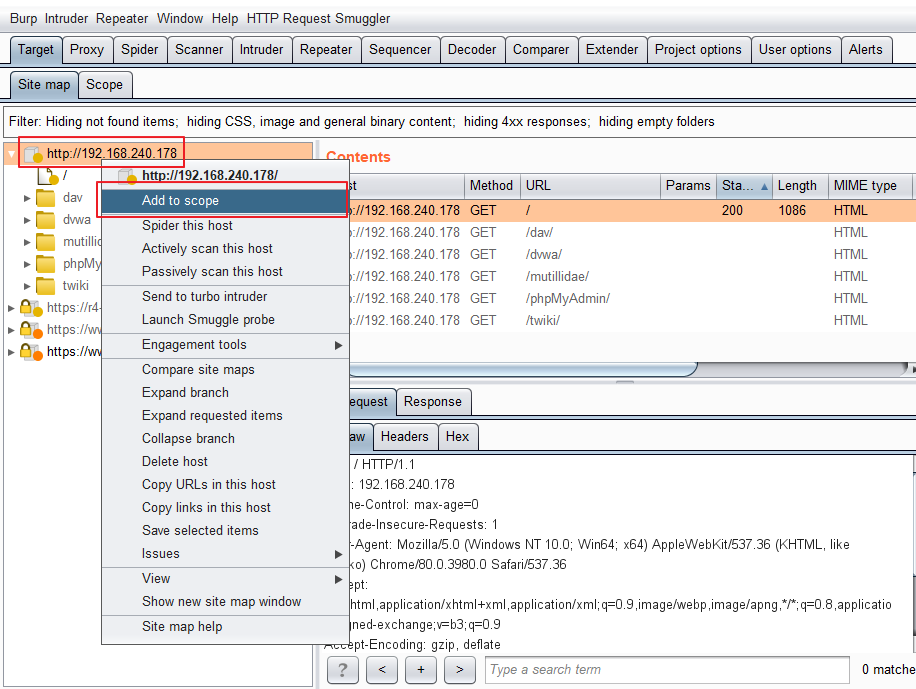Expand the phpMyAdmin folder node
Viewport: 916px width, 689px height.
tap(27, 264)
